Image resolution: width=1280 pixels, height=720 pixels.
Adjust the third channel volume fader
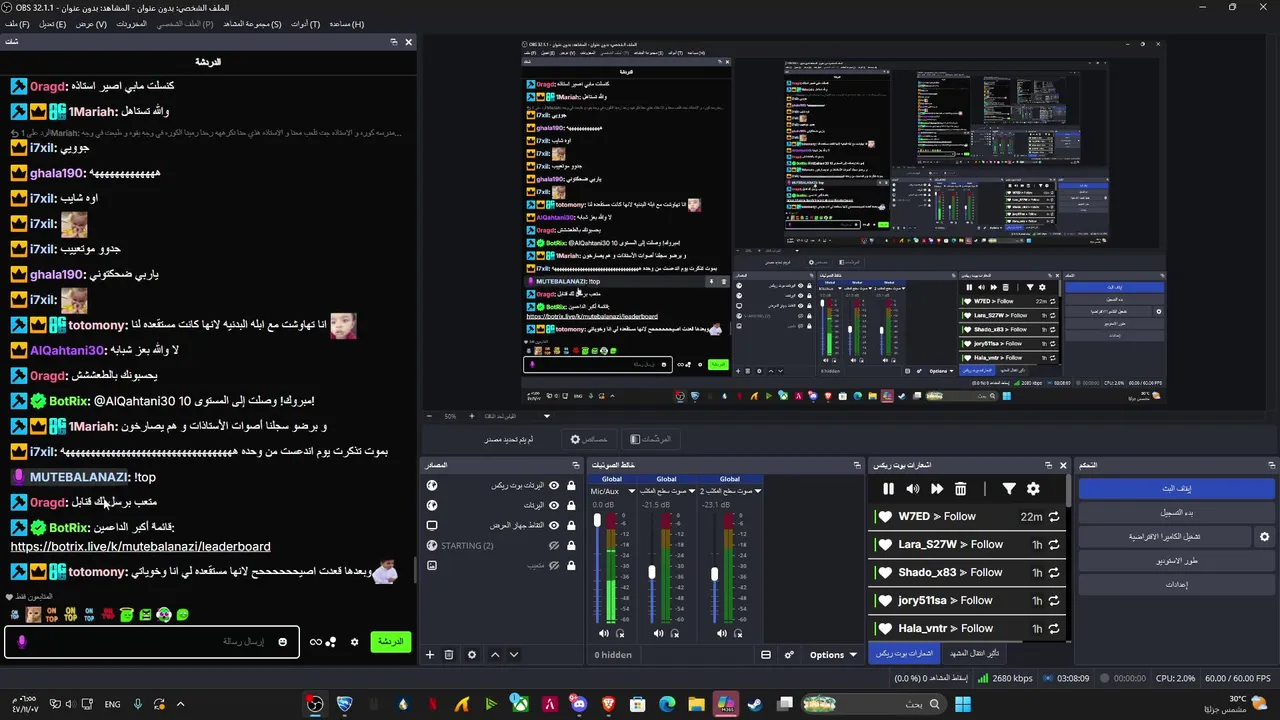[x=714, y=575]
